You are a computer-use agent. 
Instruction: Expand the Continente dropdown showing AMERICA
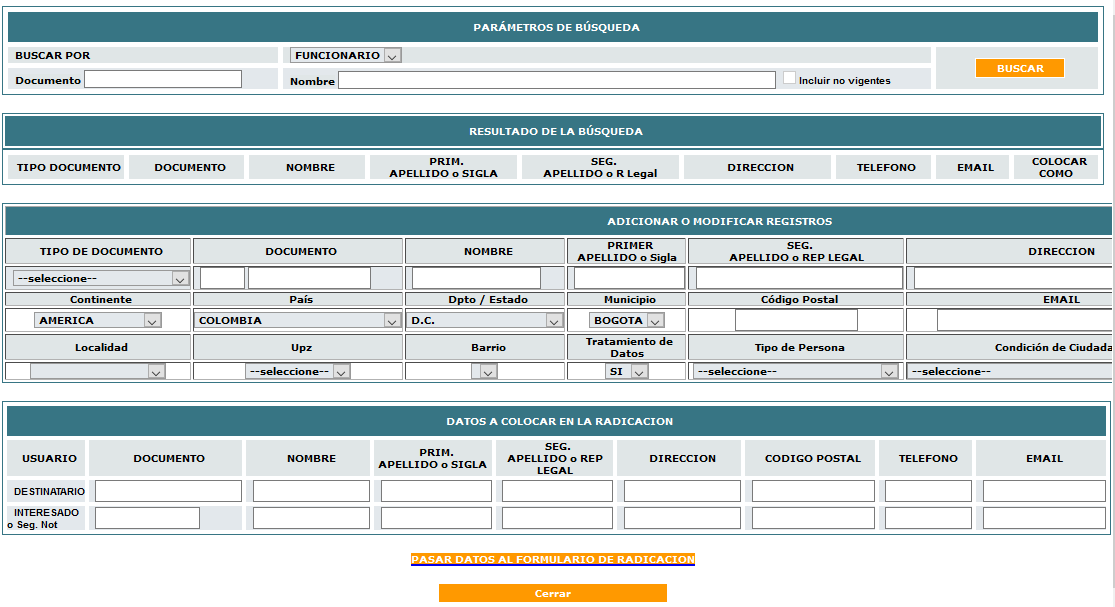click(x=97, y=321)
